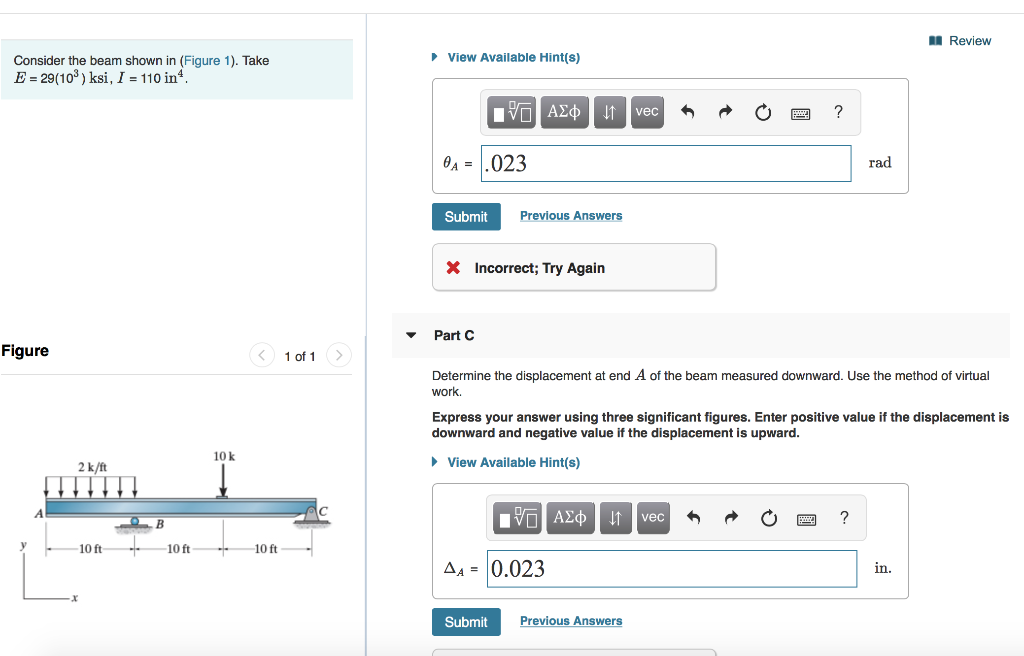
Task: Submit the ΔA answer
Action: click(x=466, y=622)
